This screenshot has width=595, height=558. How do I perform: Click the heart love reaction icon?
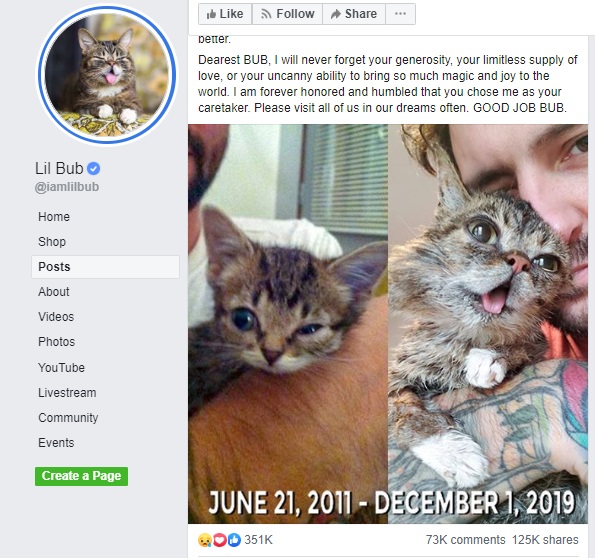pos(220,540)
